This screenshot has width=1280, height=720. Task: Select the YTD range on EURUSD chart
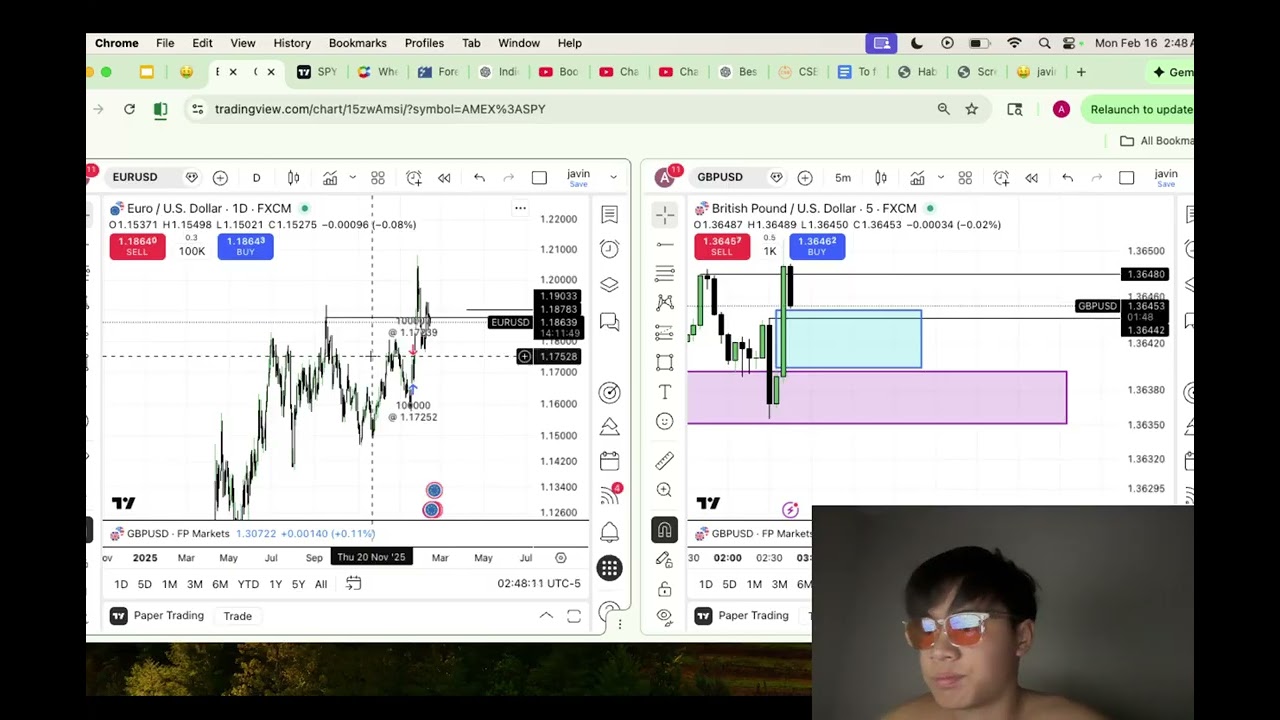point(248,584)
